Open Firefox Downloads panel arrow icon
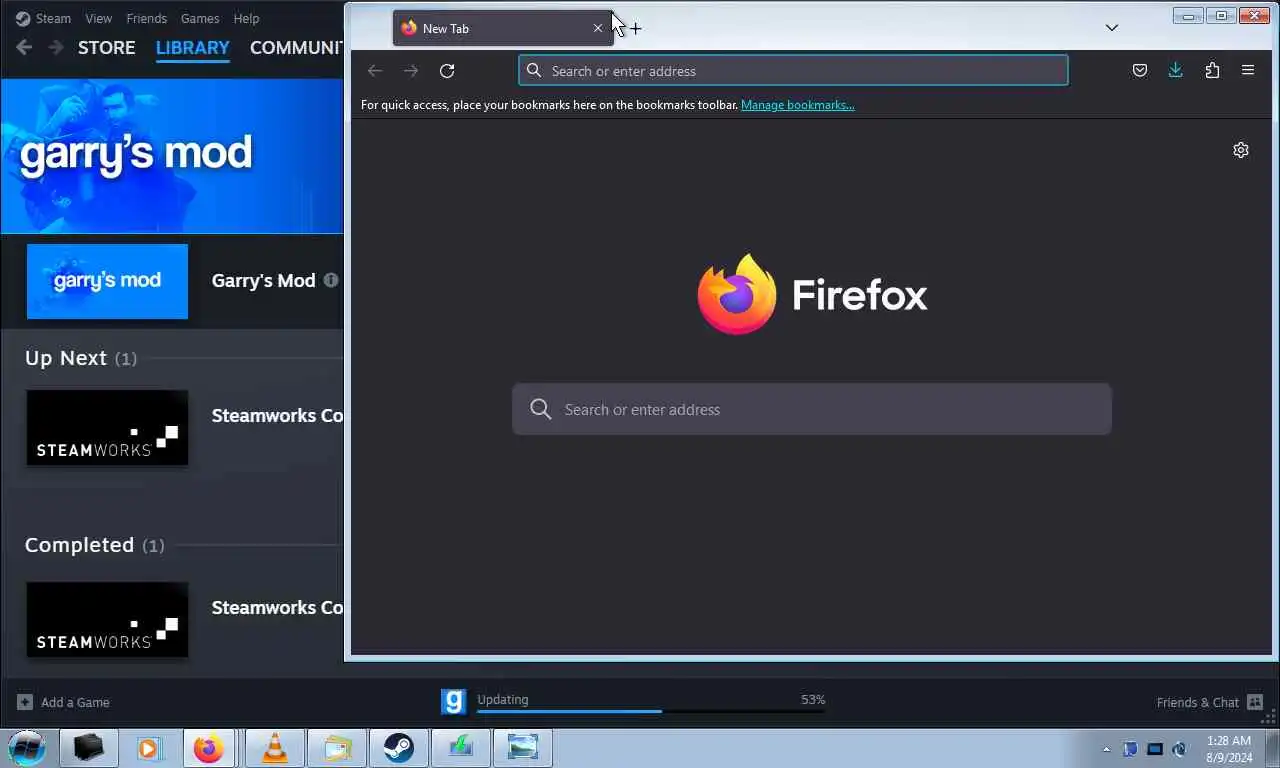This screenshot has height=768, width=1280. pos(1176,71)
